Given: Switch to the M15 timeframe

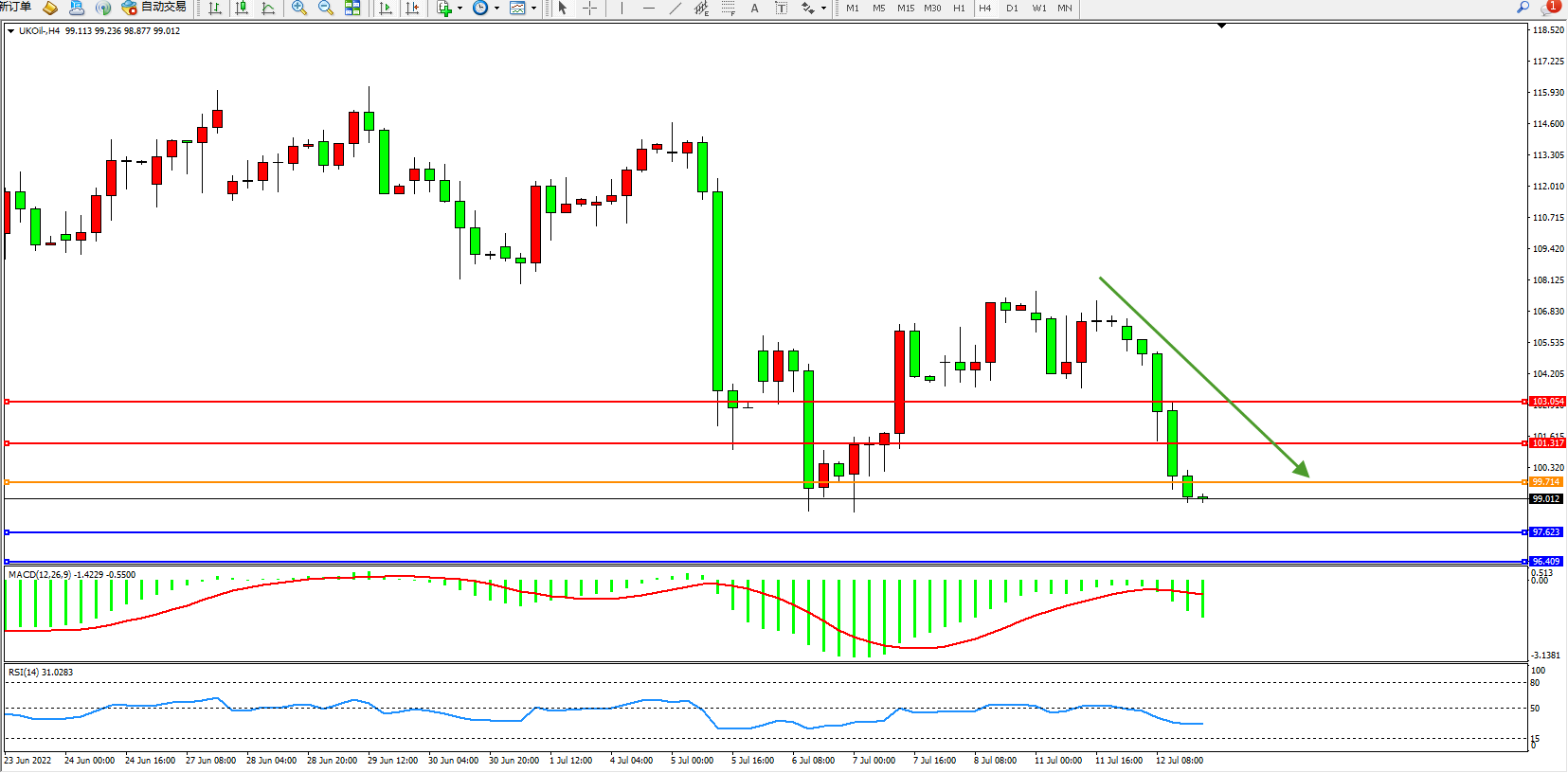Looking at the screenshot, I should click(x=906, y=9).
